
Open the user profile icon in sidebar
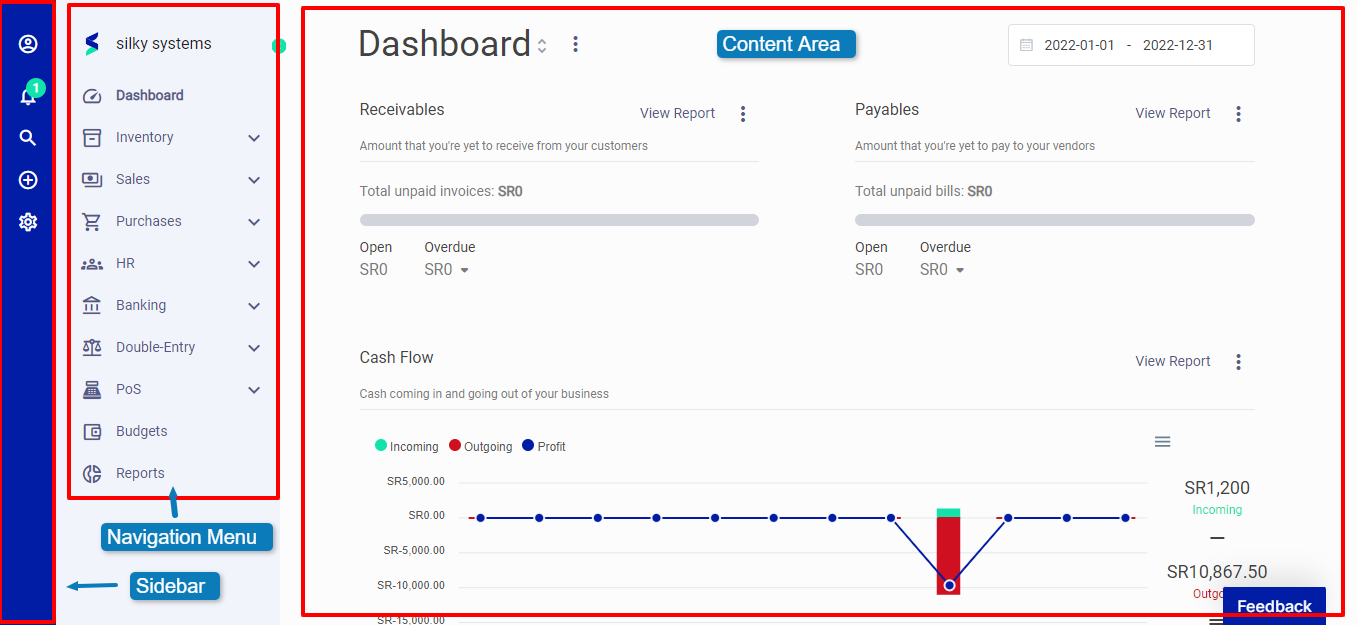[28, 44]
